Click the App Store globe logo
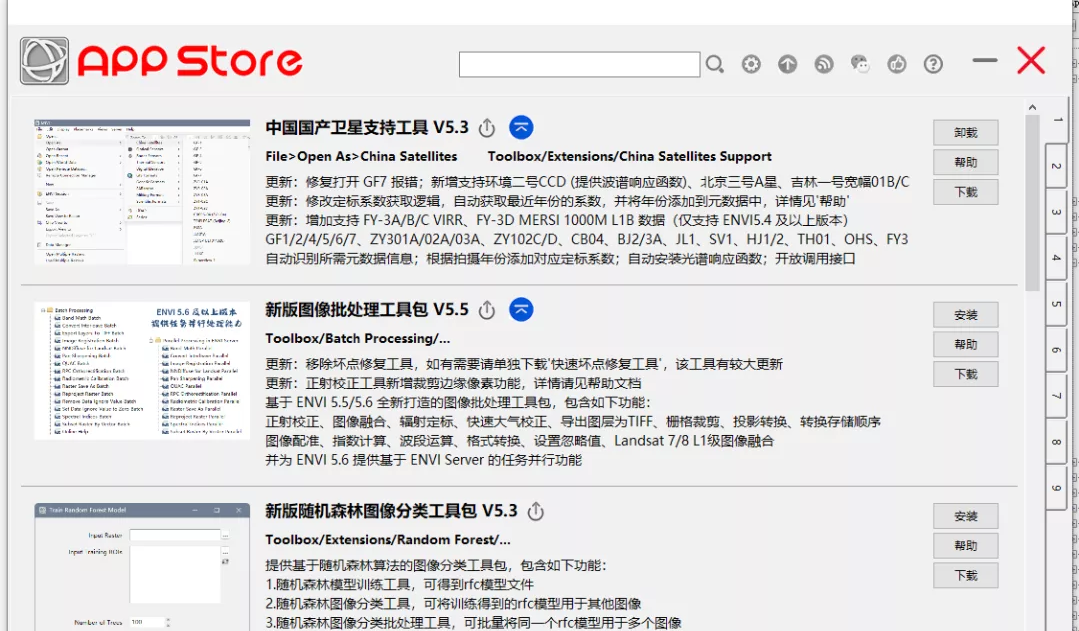Viewport: 1079px width, 631px height. click(x=44, y=61)
